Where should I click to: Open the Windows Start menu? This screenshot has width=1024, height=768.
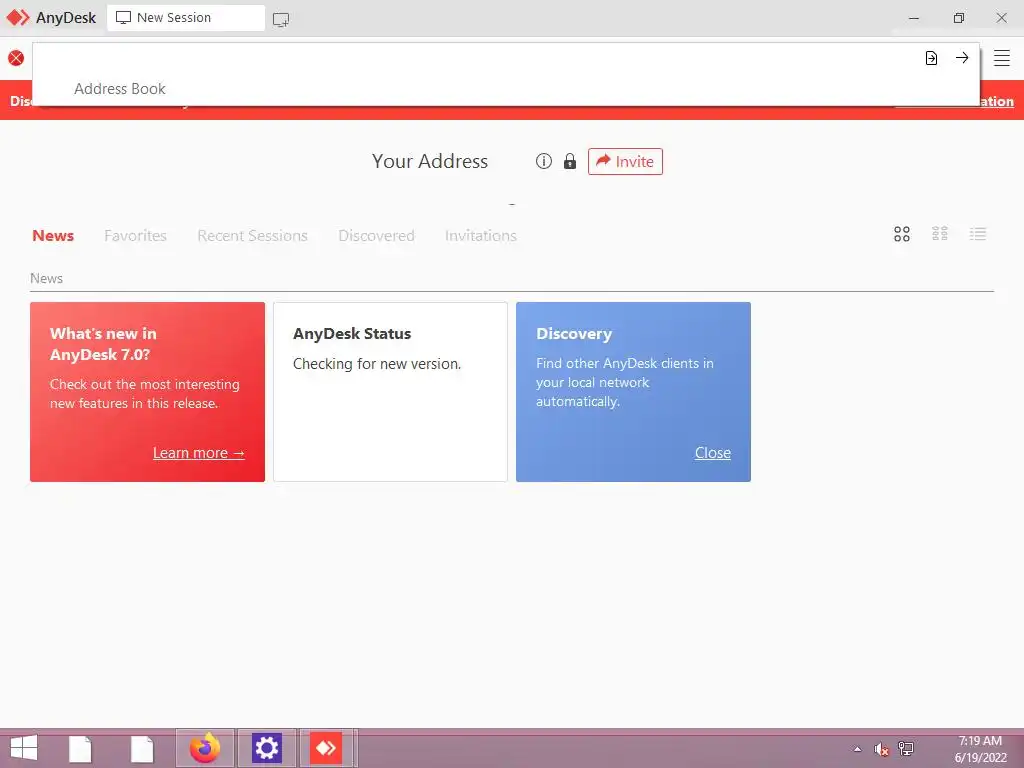[24, 748]
